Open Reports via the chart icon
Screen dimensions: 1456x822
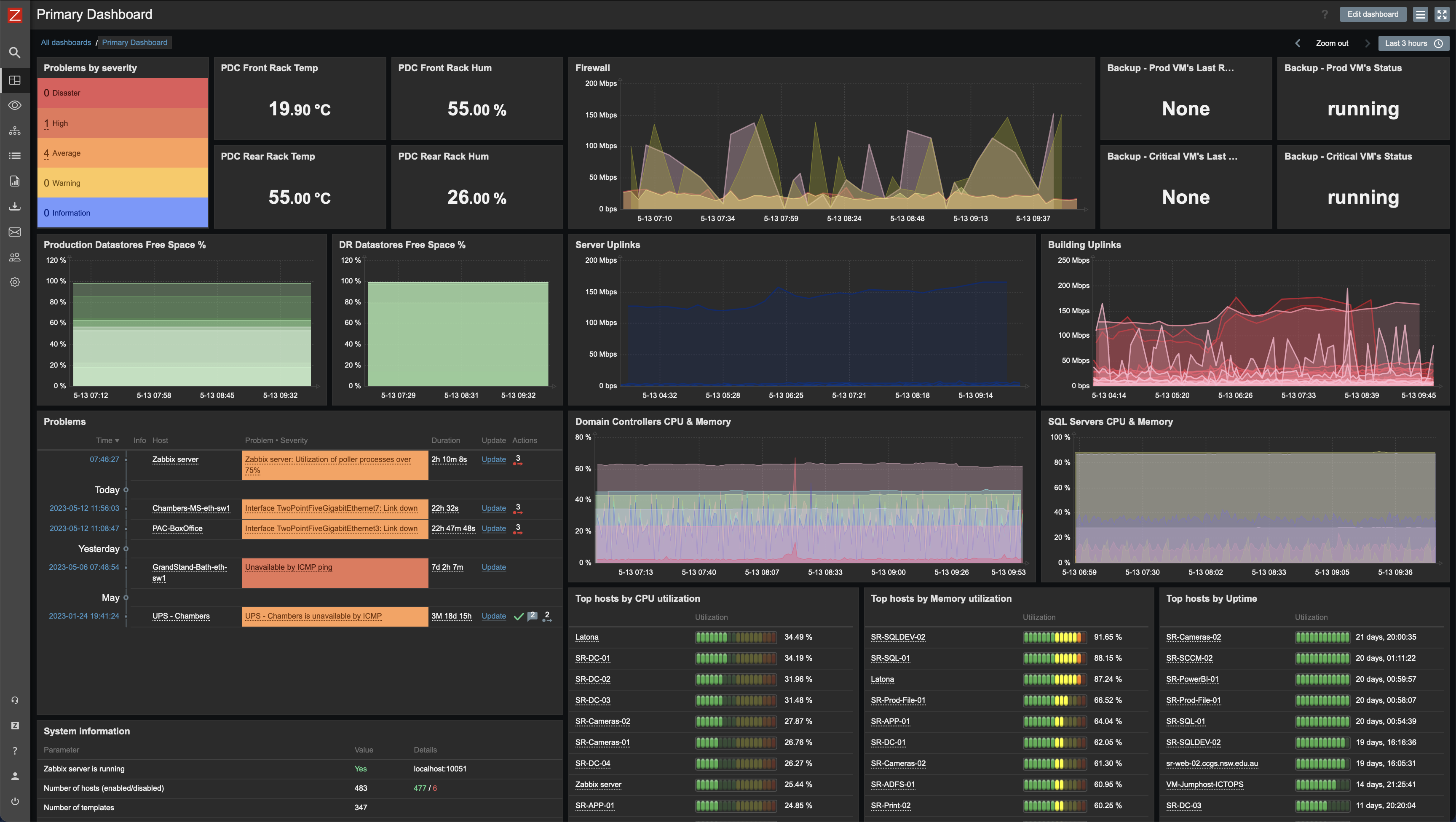click(15, 181)
